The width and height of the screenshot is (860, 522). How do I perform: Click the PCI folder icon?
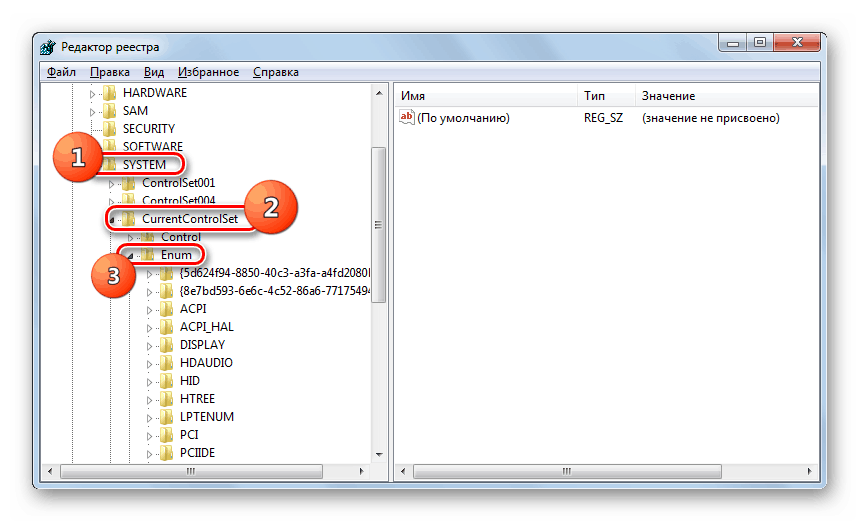point(167,435)
